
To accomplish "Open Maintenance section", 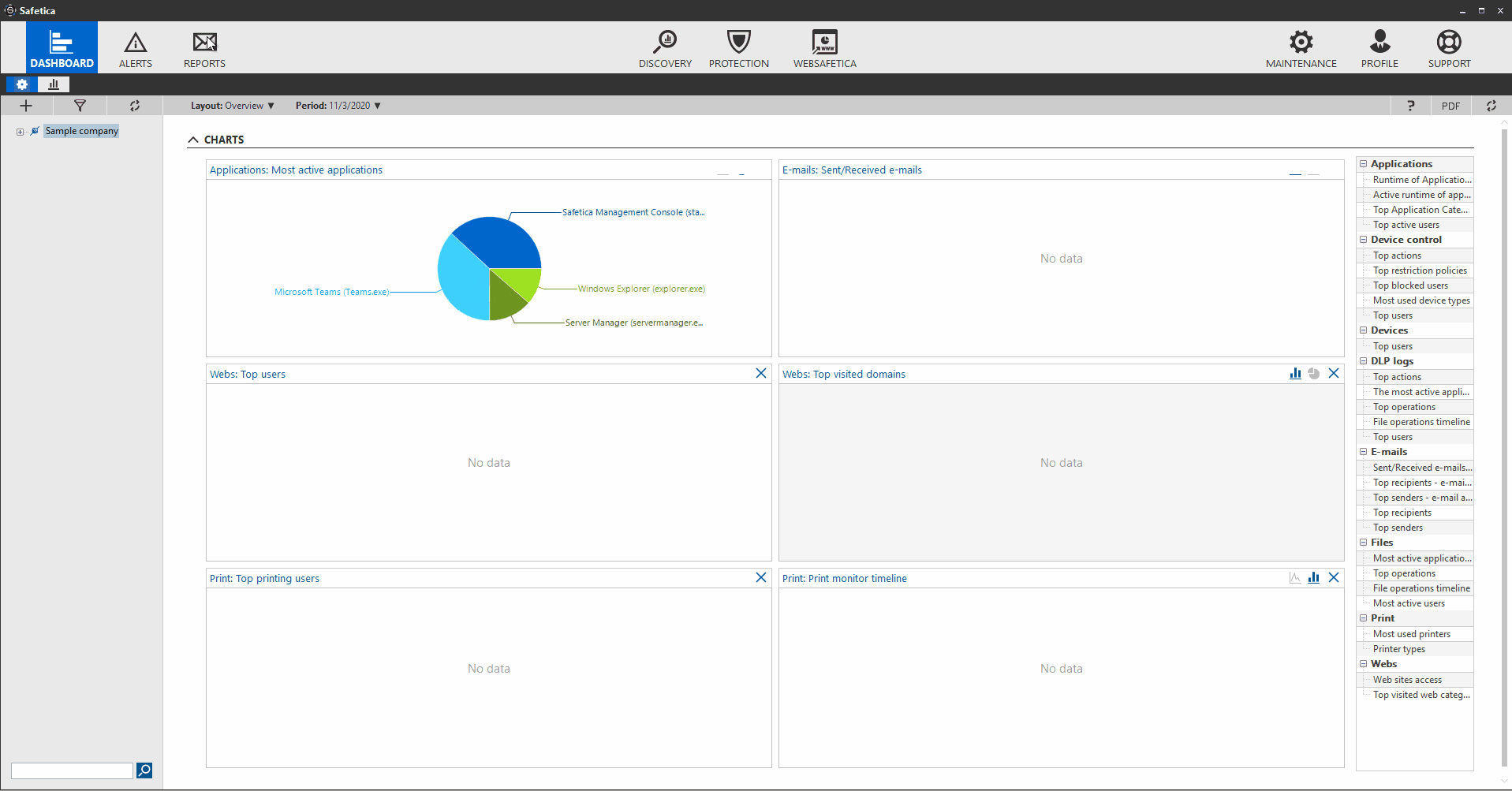I will tap(1301, 49).
